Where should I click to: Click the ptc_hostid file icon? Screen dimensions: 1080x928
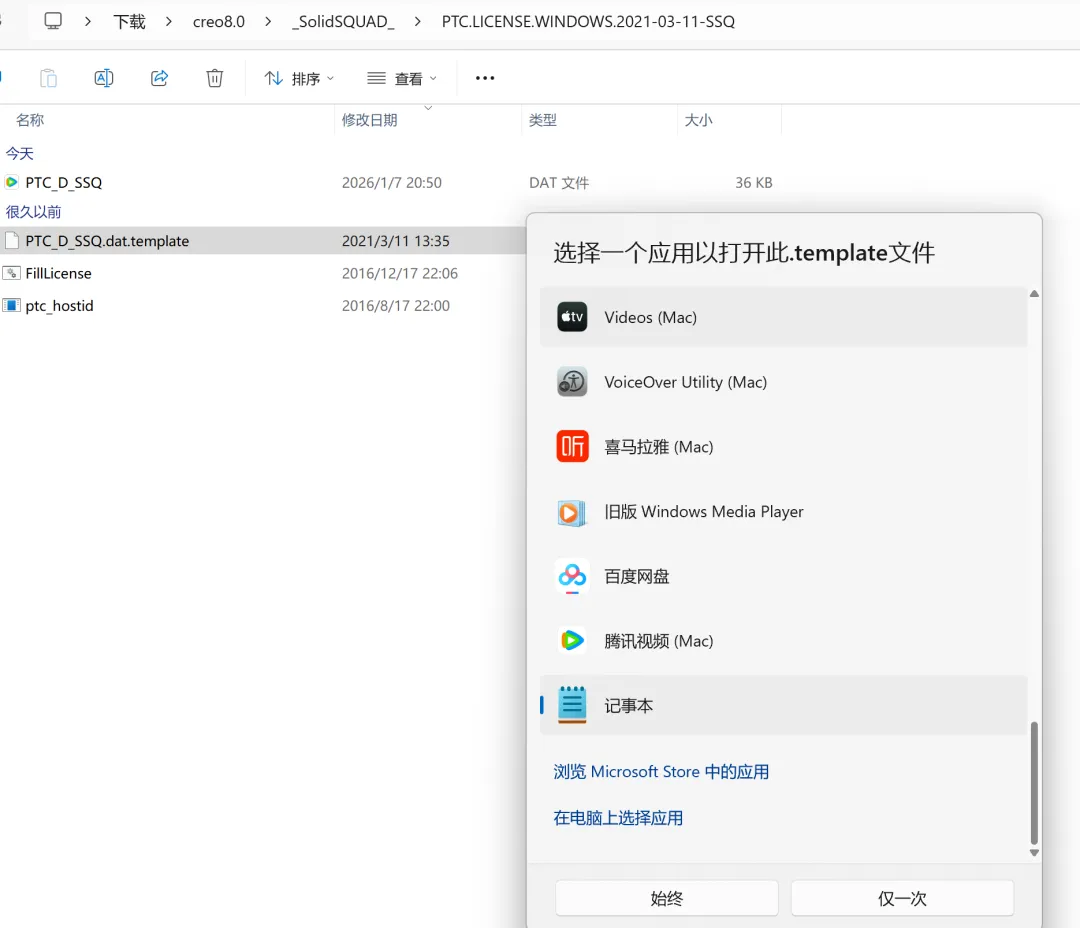pos(12,305)
